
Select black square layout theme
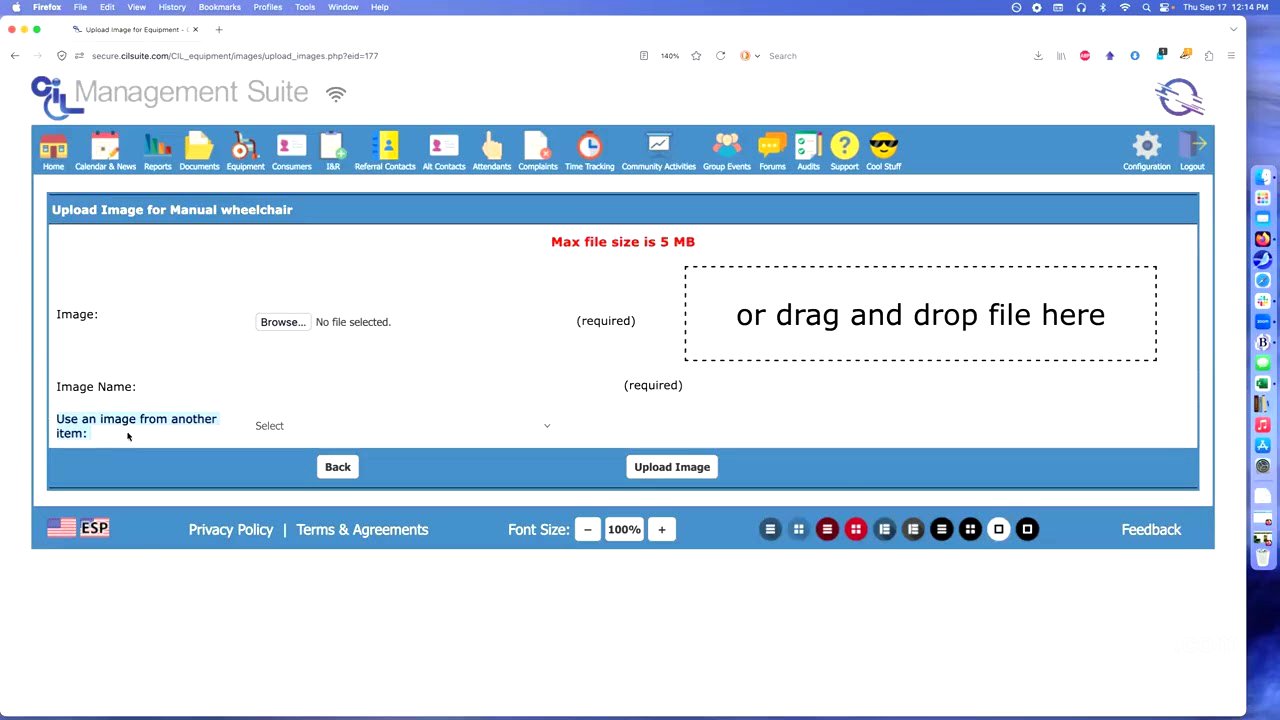pos(1027,529)
